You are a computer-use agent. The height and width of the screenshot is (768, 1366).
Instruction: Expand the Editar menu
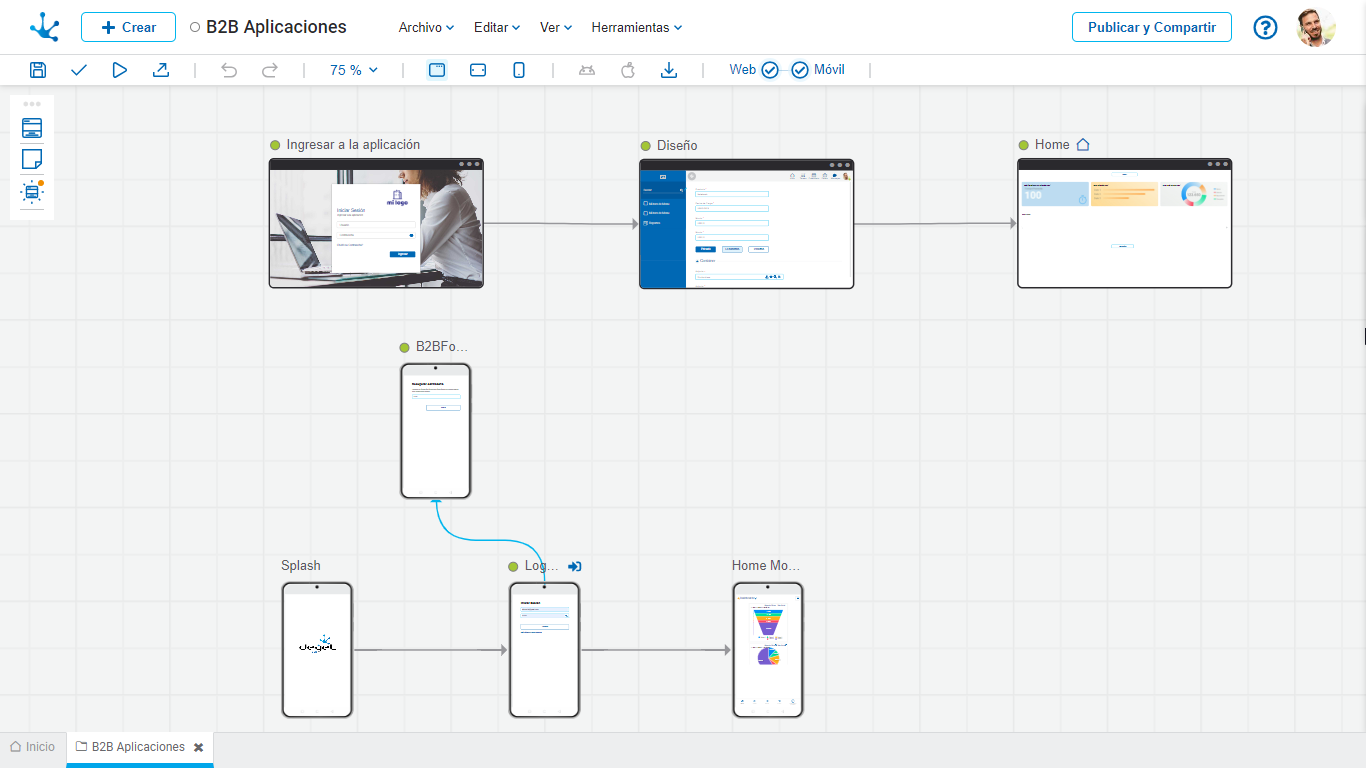(496, 28)
